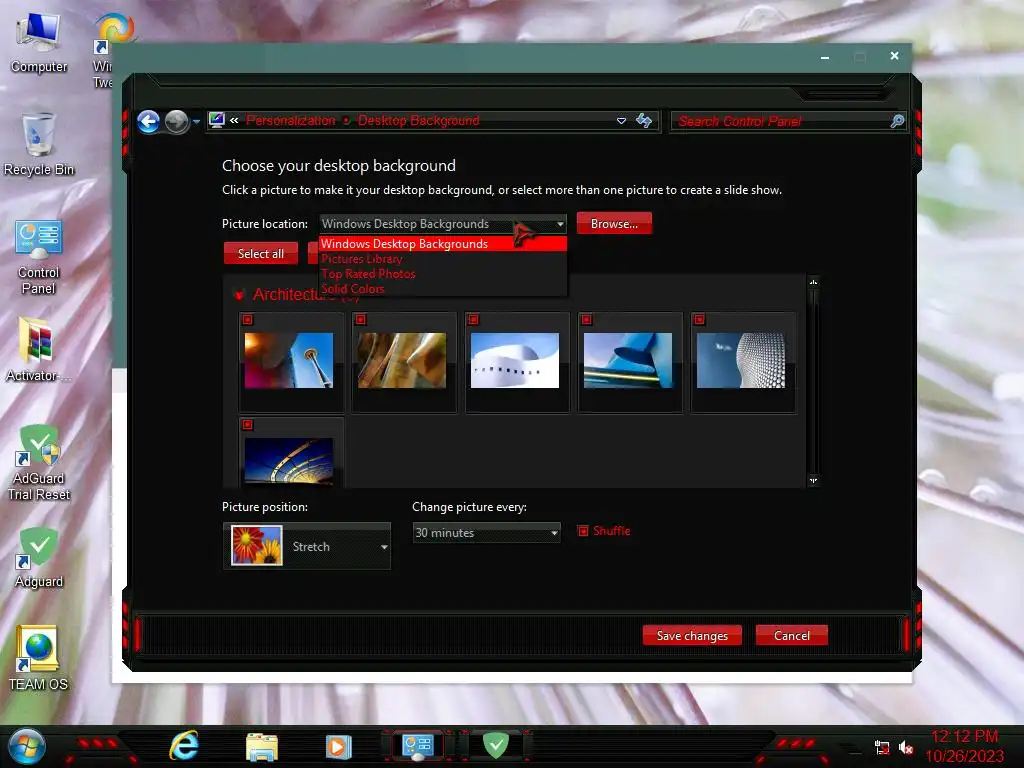The width and height of the screenshot is (1024, 768).
Task: Open the Picture location combo box
Action: (x=443, y=224)
